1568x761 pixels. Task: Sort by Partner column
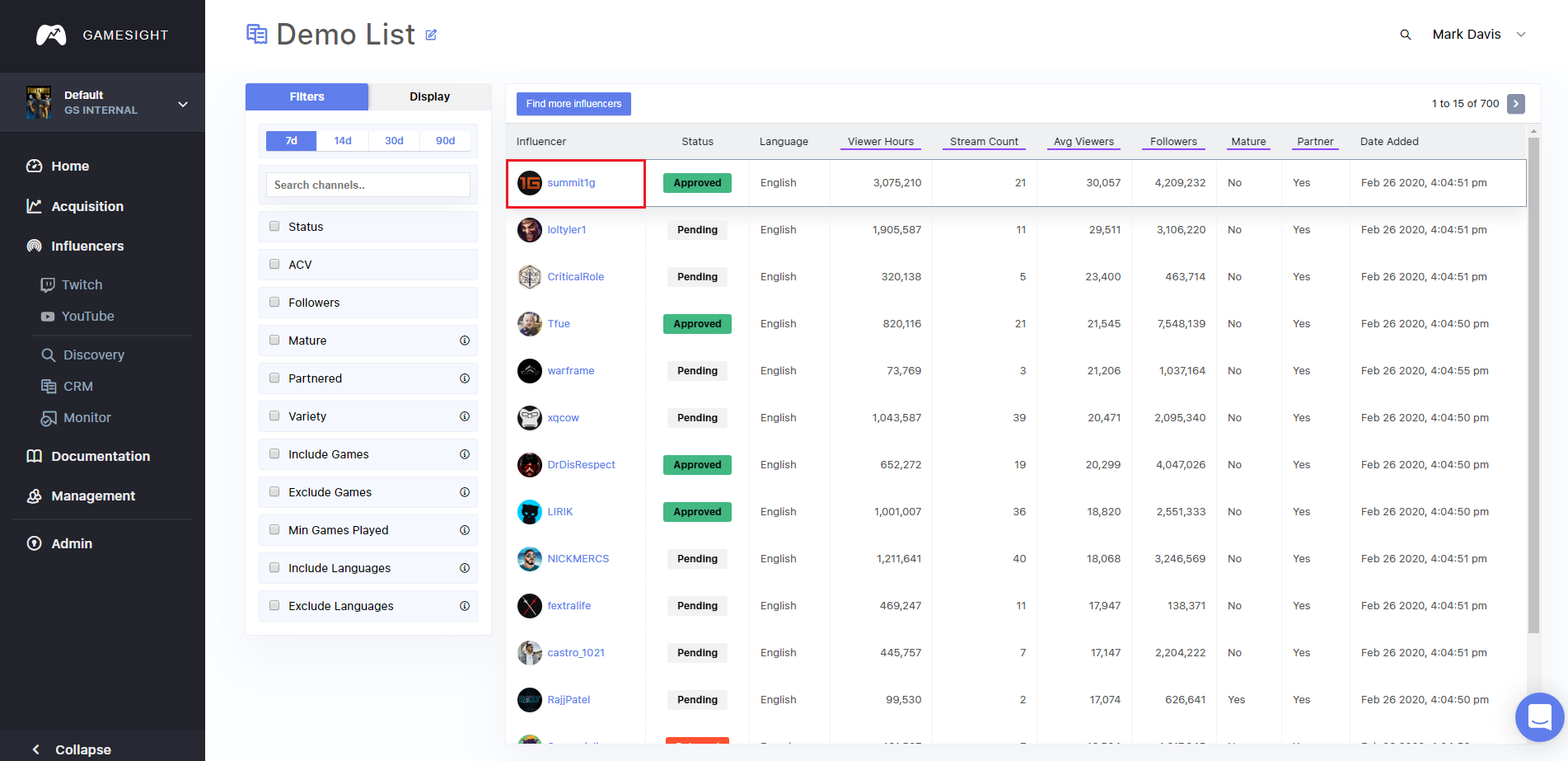pyautogui.click(x=1315, y=142)
